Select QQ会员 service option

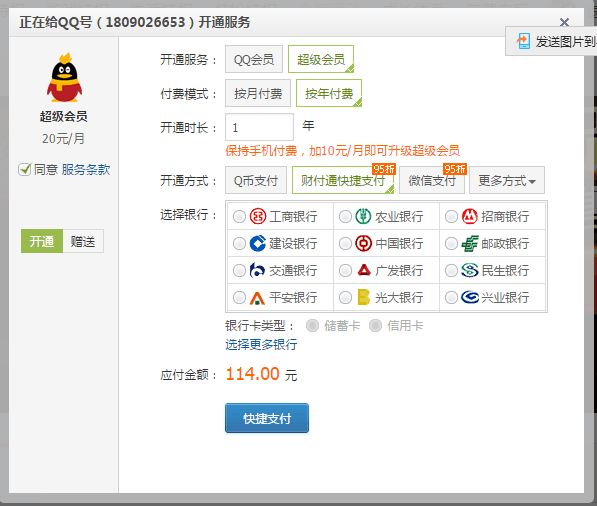coord(254,59)
